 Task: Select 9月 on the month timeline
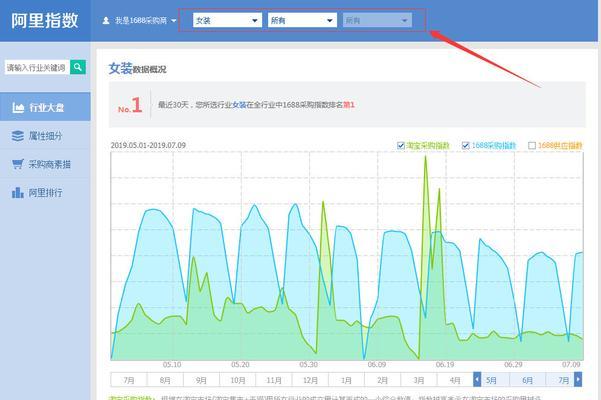(x=201, y=380)
